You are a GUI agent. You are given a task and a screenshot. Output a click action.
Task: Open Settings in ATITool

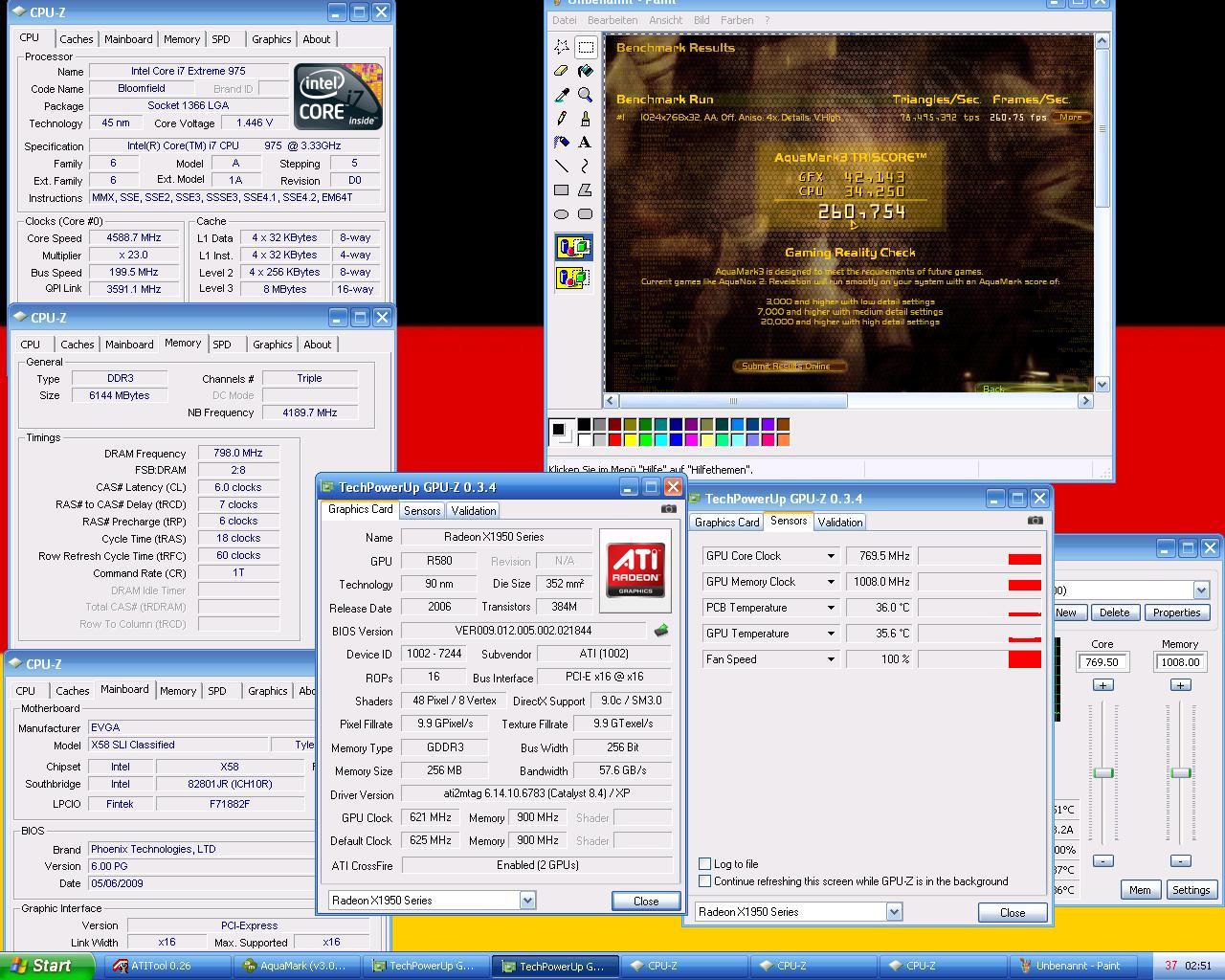(1191, 890)
